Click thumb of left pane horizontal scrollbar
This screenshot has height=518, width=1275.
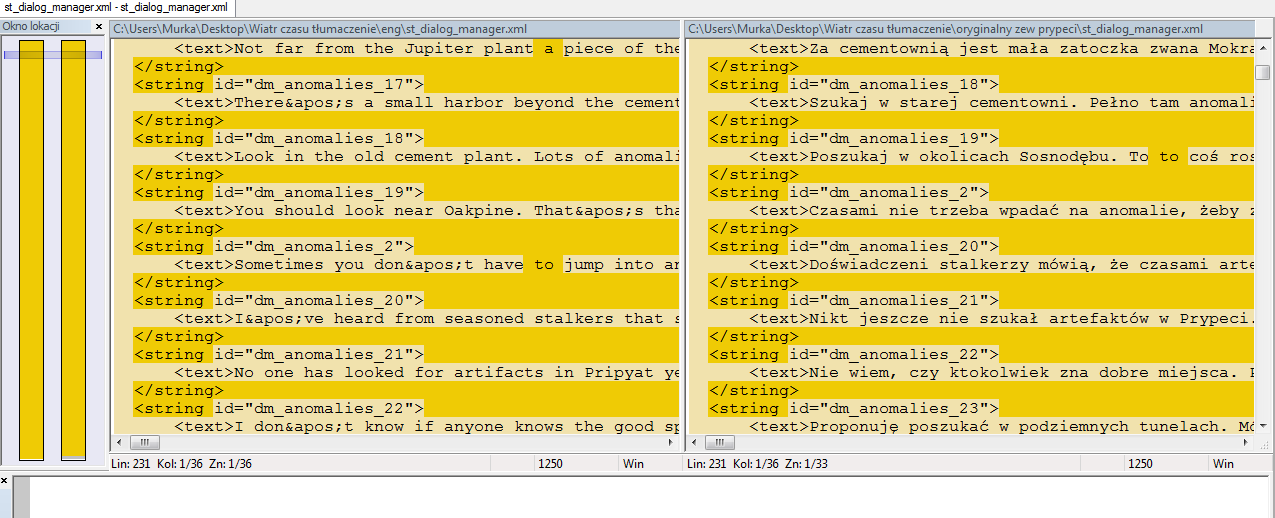(145, 443)
